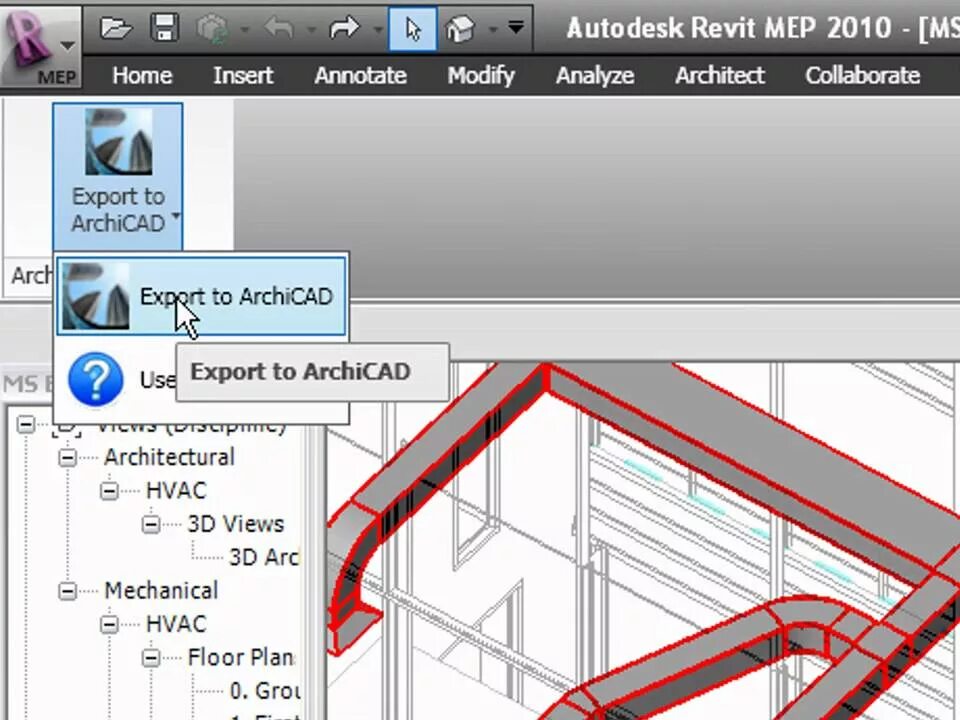Screen dimensions: 960x720
Task: Select the 3D Arc view item
Action: 264,557
